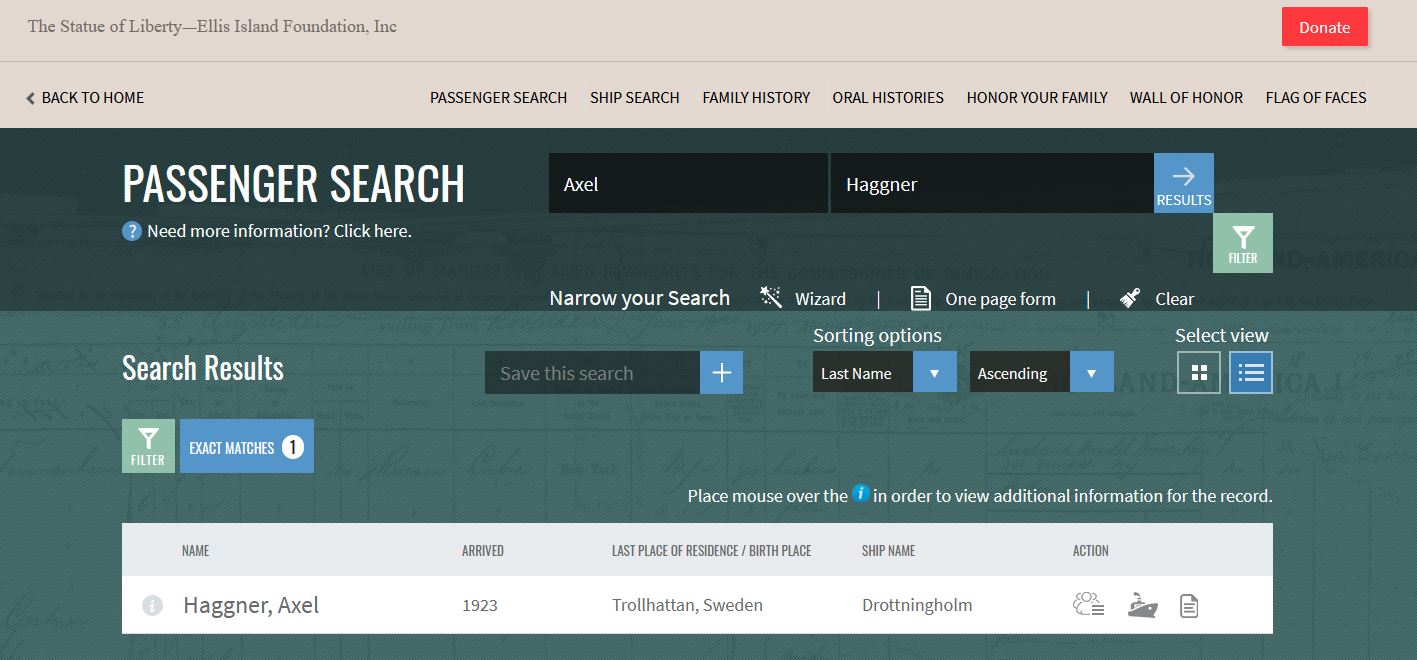Screen dimensions: 1417x660
Task: Click the Arrived column header
Action: click(483, 551)
